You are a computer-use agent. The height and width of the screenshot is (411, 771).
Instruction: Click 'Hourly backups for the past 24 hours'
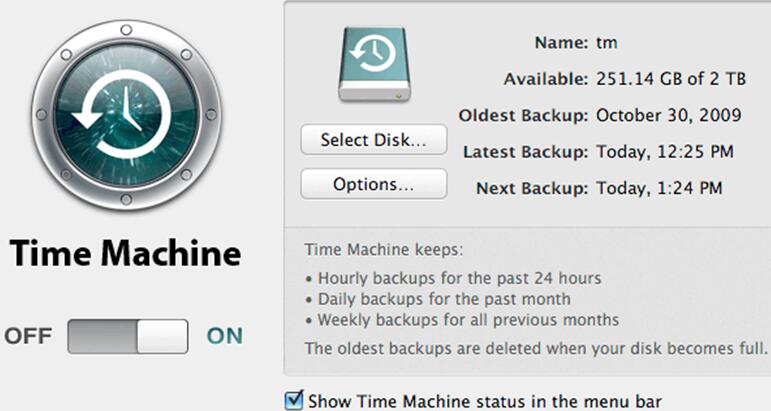[x=459, y=278]
